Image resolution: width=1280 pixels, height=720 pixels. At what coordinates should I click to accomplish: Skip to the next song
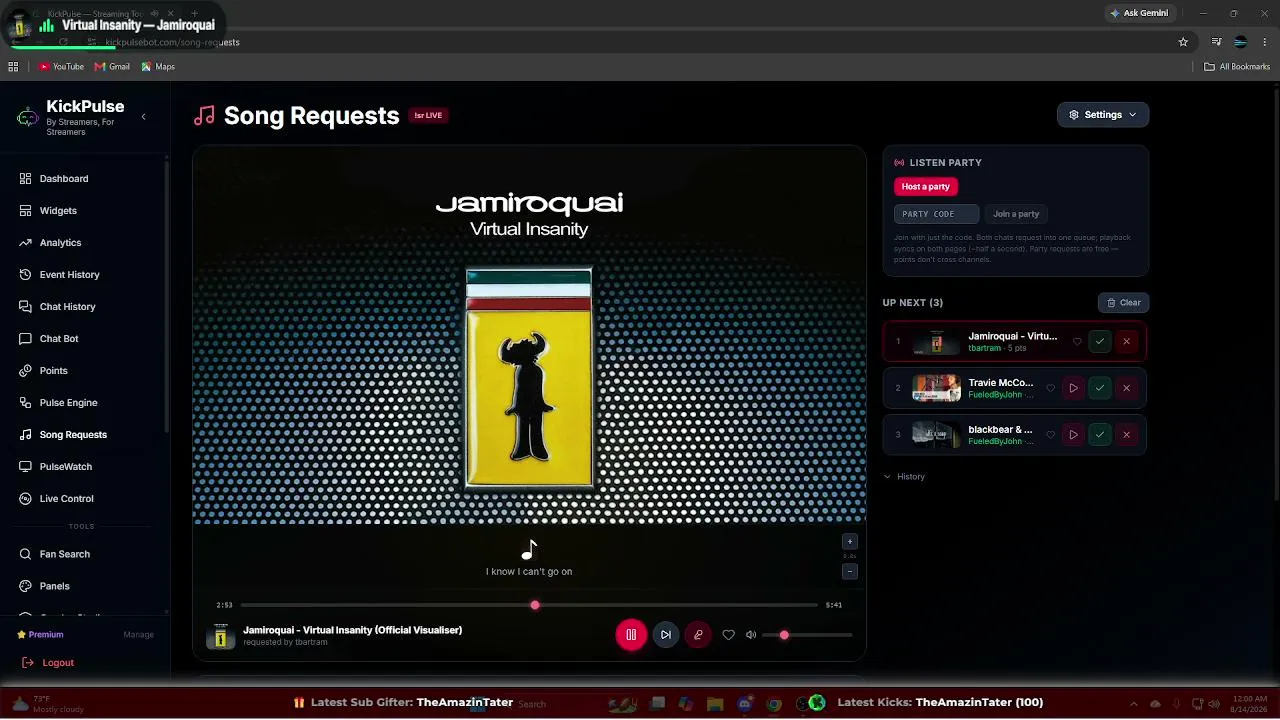click(x=666, y=635)
